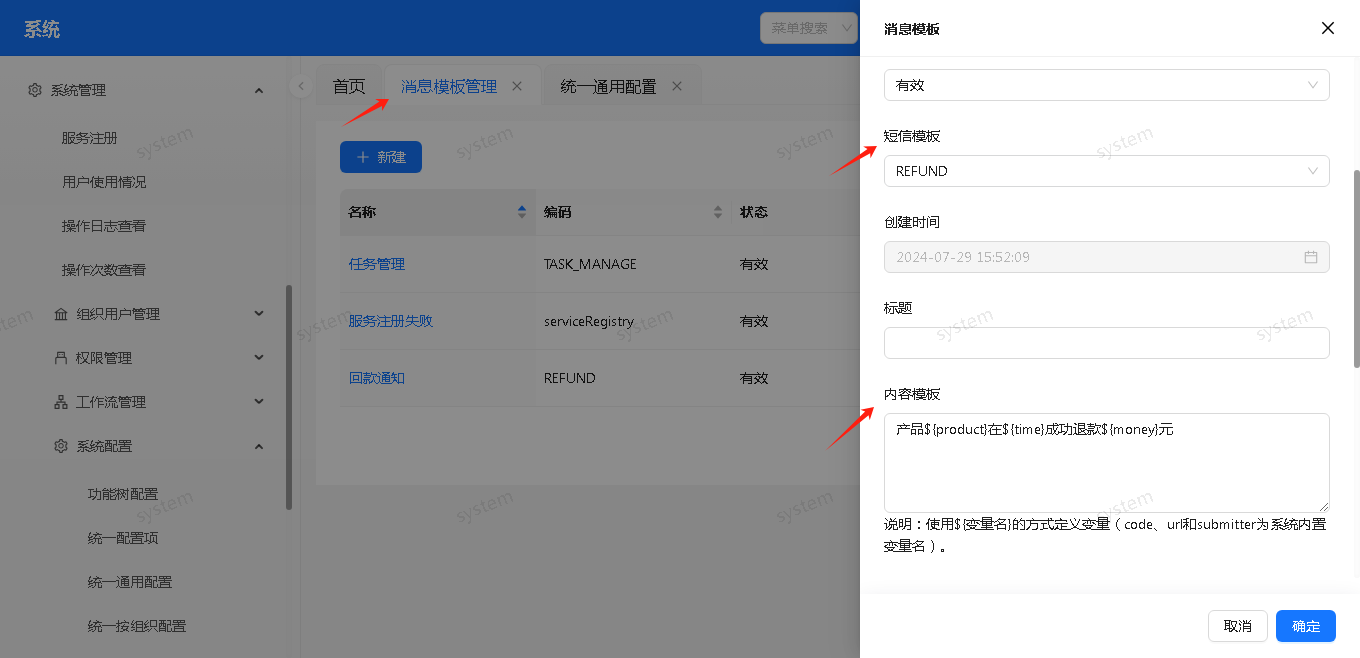Open the 回款通知 template link

pos(376,378)
